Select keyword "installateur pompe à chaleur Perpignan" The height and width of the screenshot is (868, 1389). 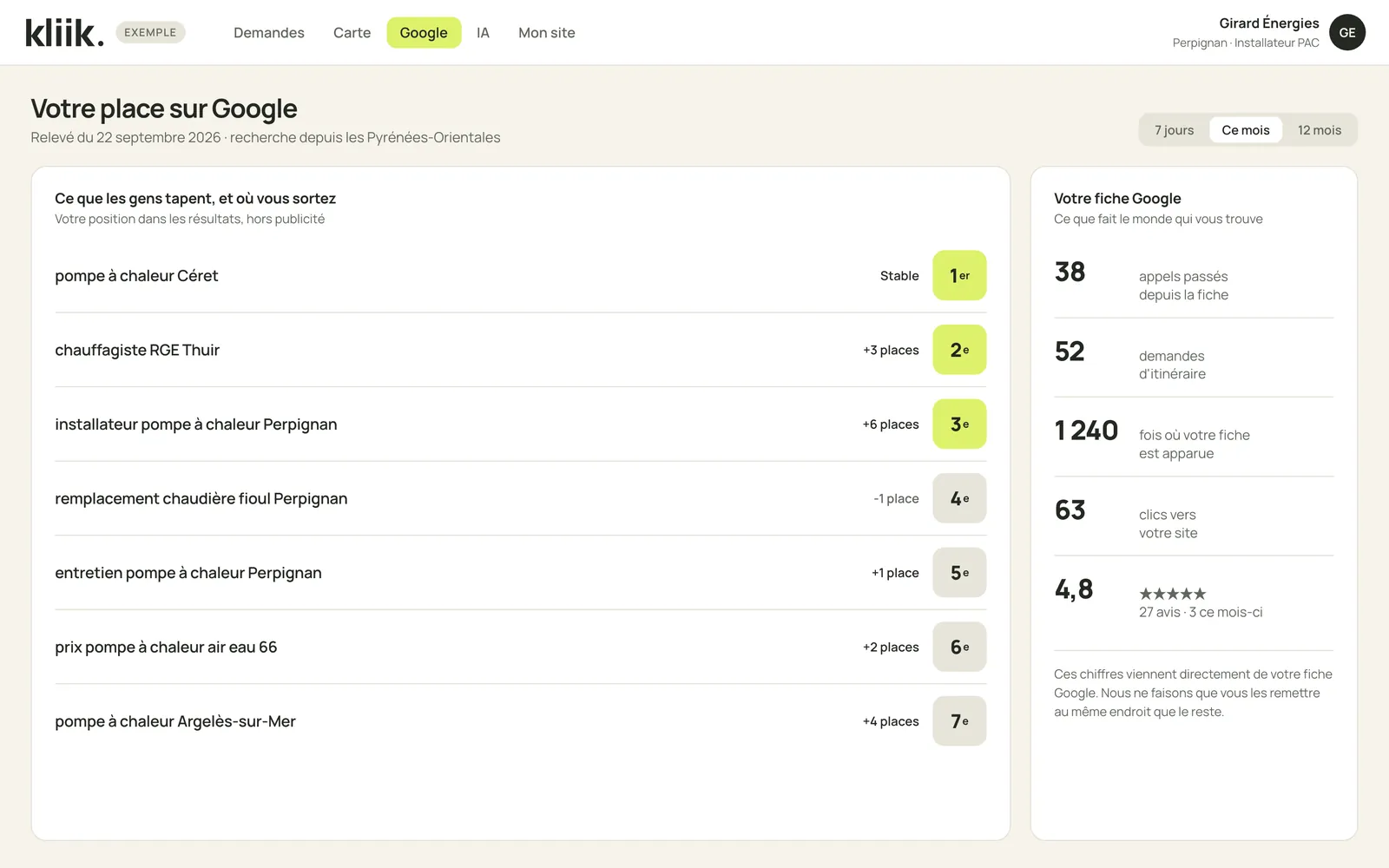click(196, 424)
